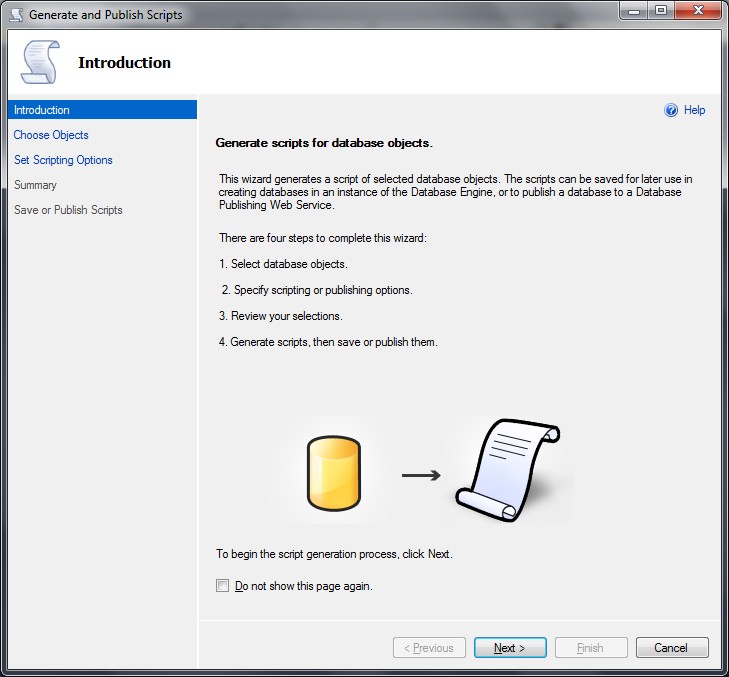
Task: Click the blue Help question-mark icon
Action: (x=671, y=110)
